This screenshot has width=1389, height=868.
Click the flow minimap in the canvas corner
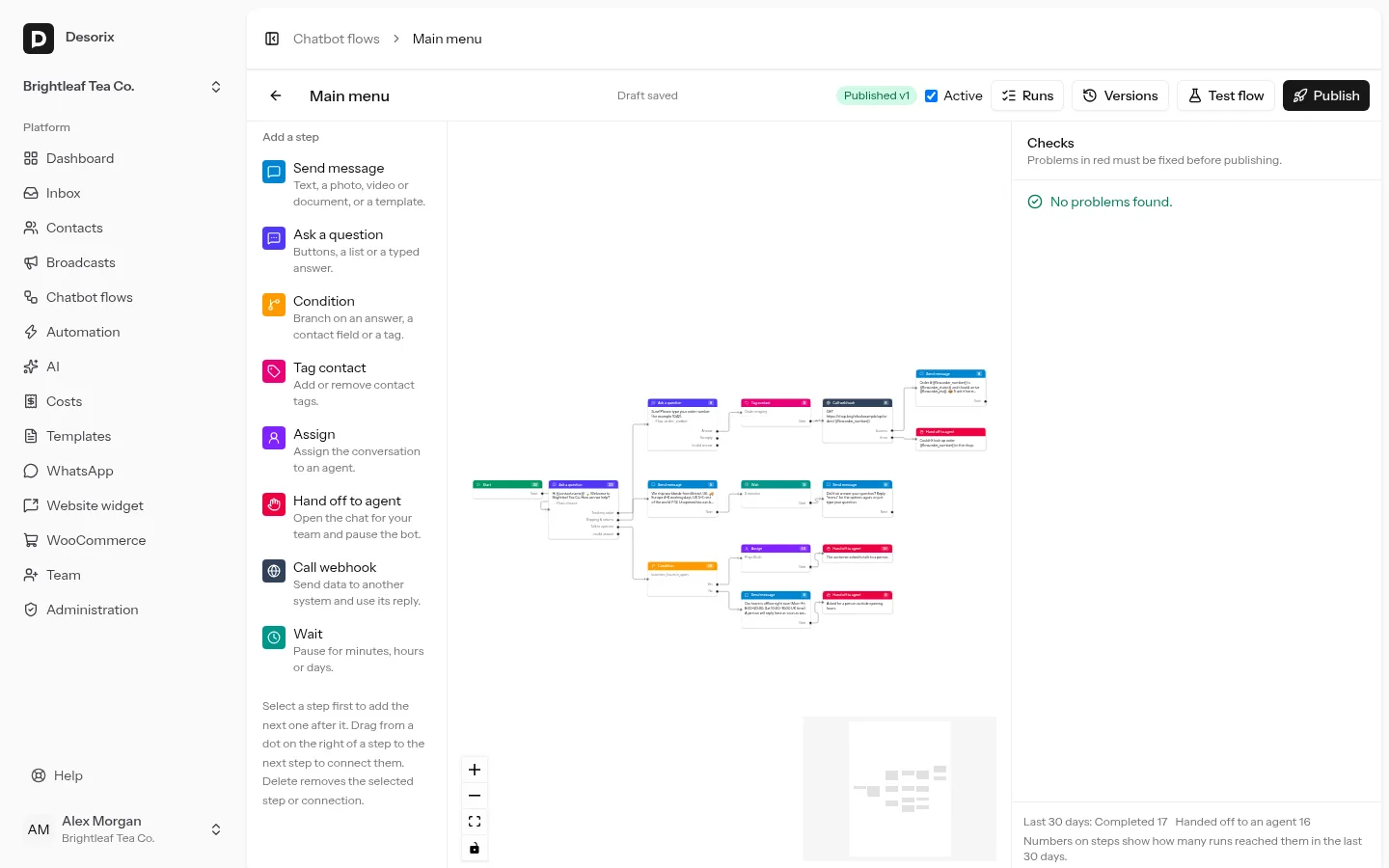click(x=900, y=789)
